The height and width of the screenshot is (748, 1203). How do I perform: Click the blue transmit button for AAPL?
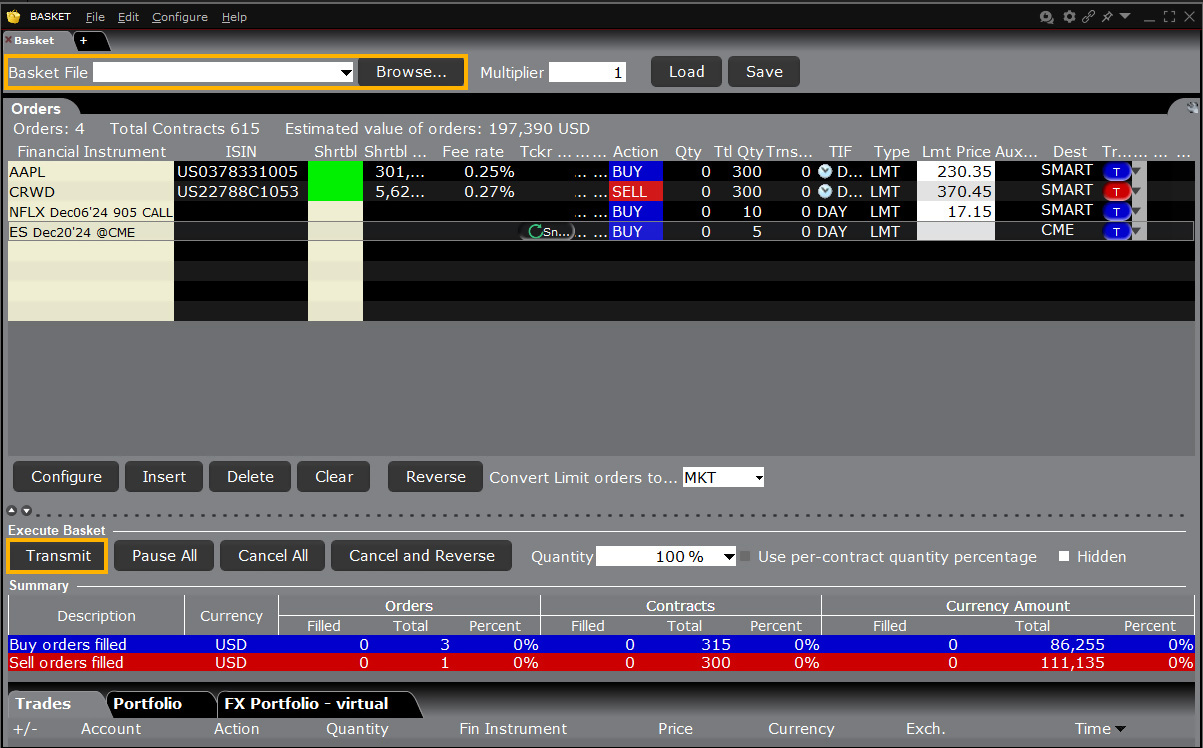1116,172
